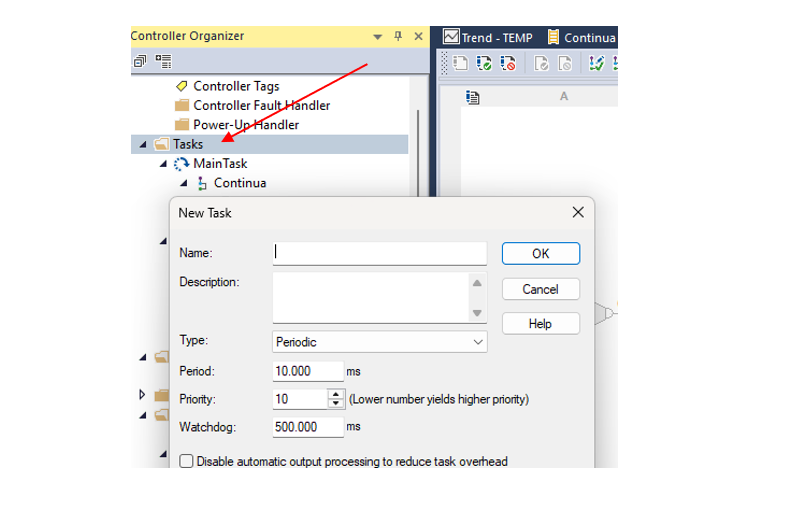Viewport: 800px width, 515px height.
Task: Open the Controller Organizer window position menu arrow
Action: coord(378,37)
